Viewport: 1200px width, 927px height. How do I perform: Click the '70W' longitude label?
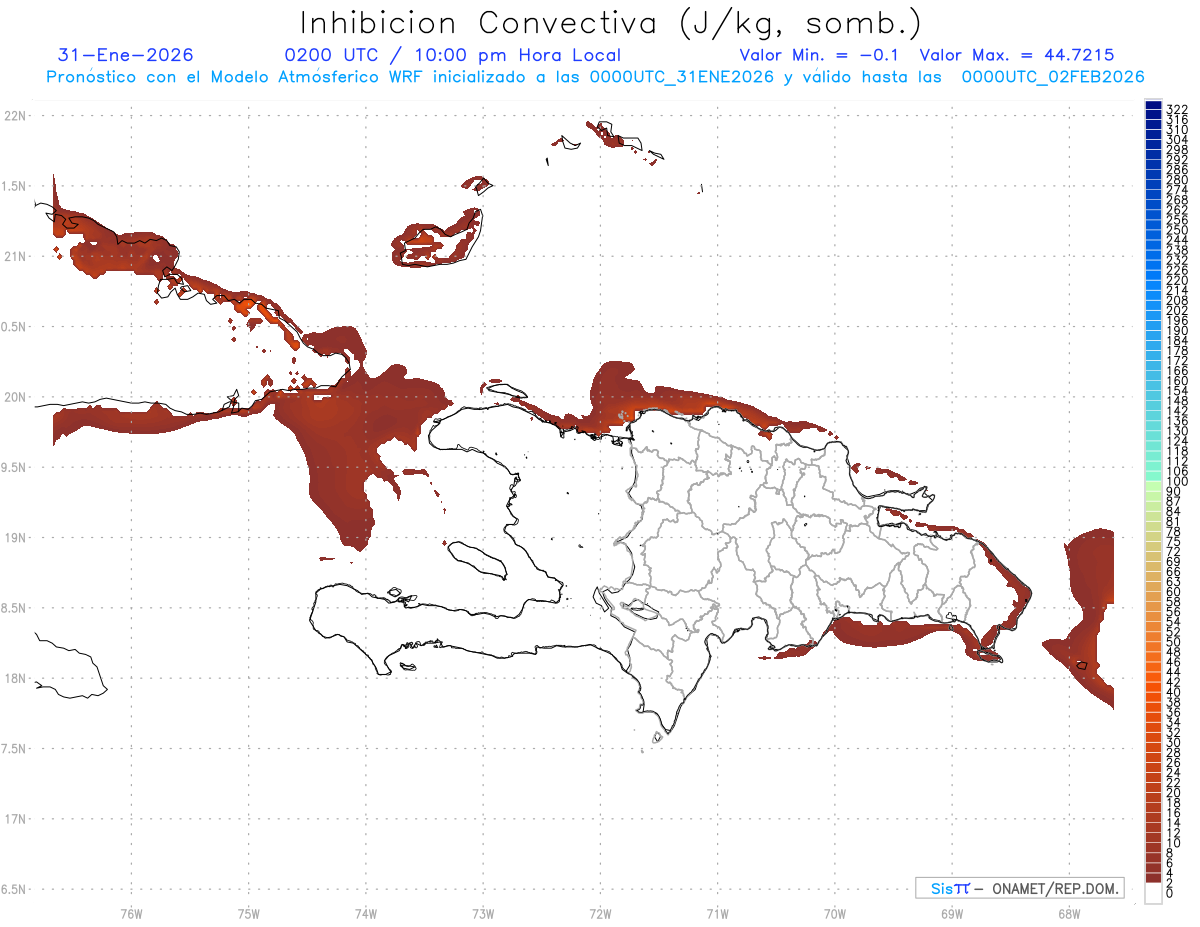coord(835,913)
